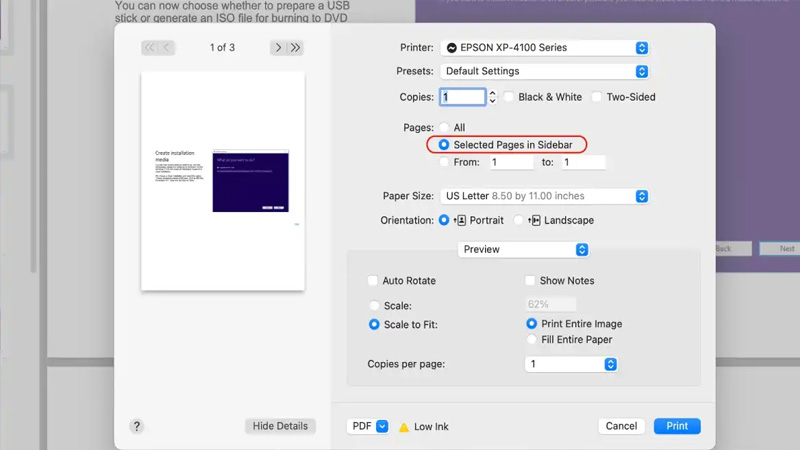
Task: Open the help question mark button
Action: point(137,426)
